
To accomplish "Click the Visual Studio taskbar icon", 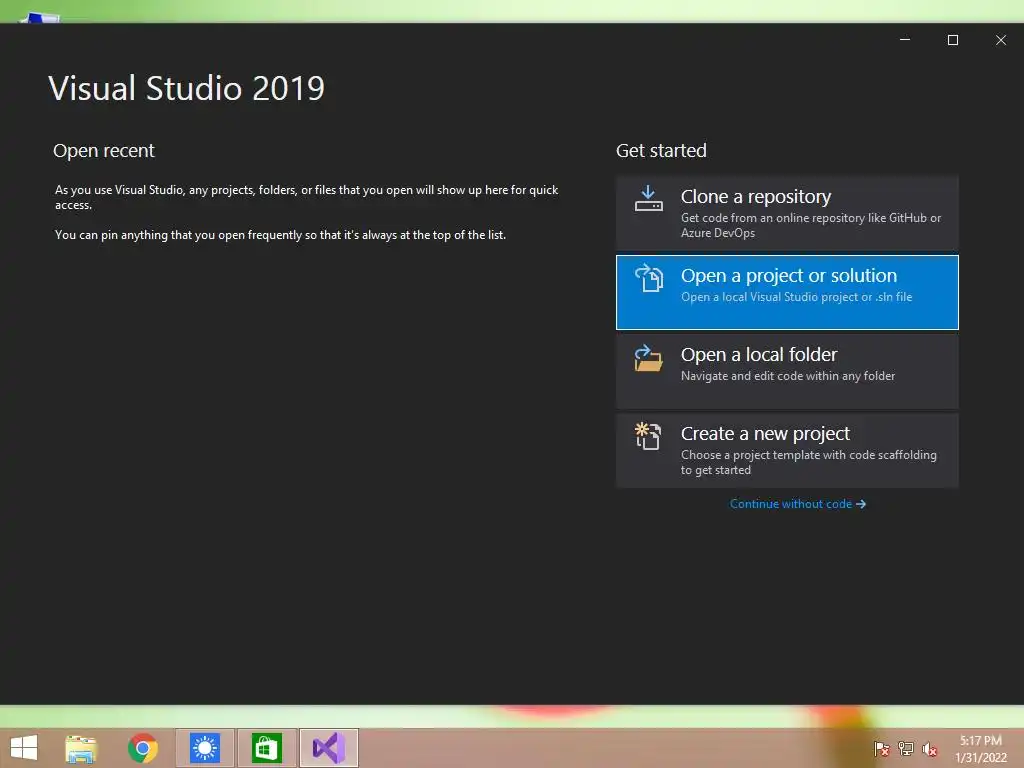I will (x=329, y=748).
